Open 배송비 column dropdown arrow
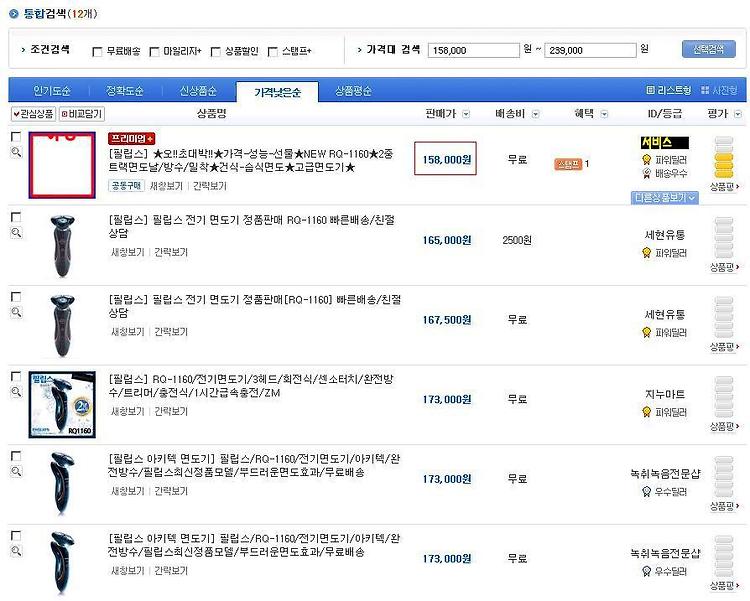Screen dimensions: 750x601 (536, 114)
